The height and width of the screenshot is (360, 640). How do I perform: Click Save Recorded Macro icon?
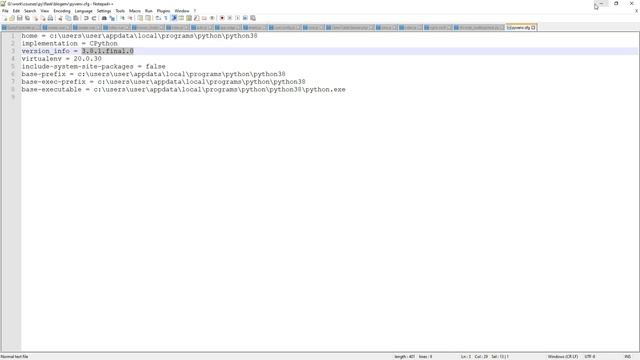tap(253, 18)
